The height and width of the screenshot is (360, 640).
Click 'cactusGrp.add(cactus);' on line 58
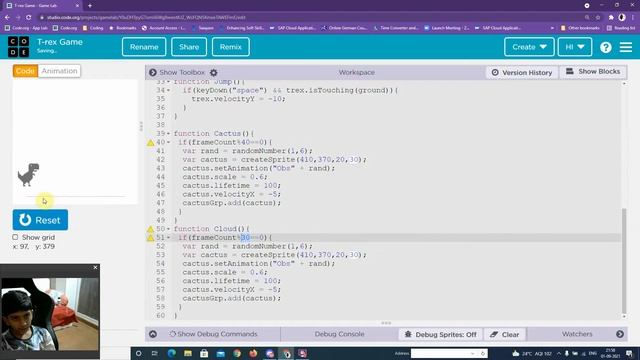coord(231,298)
